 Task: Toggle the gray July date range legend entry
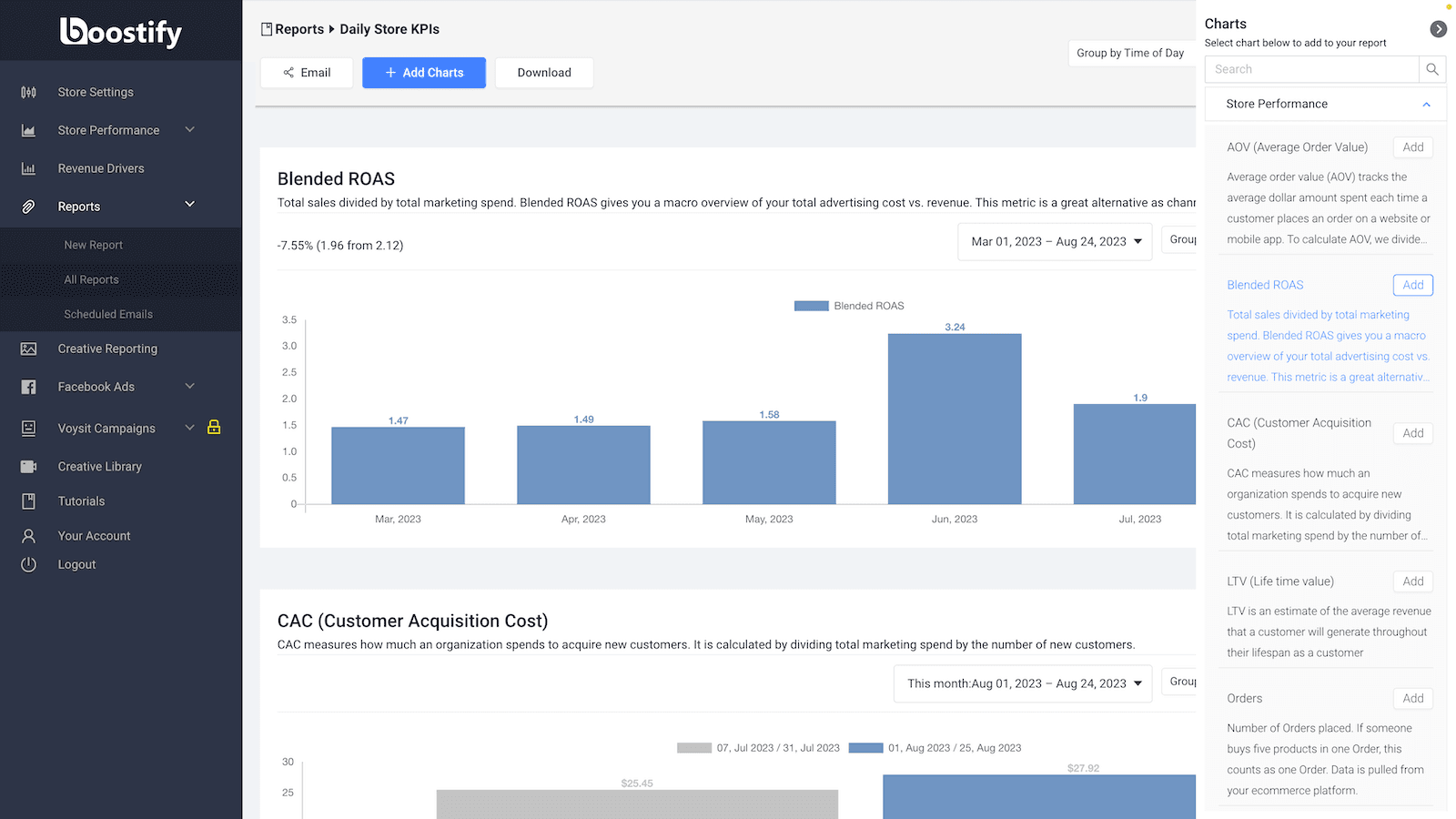pos(693,747)
